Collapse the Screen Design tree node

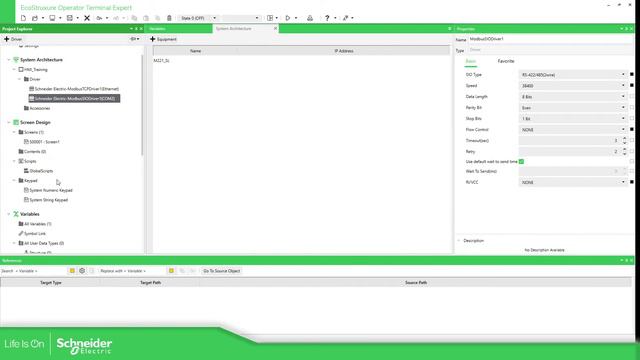9,122
